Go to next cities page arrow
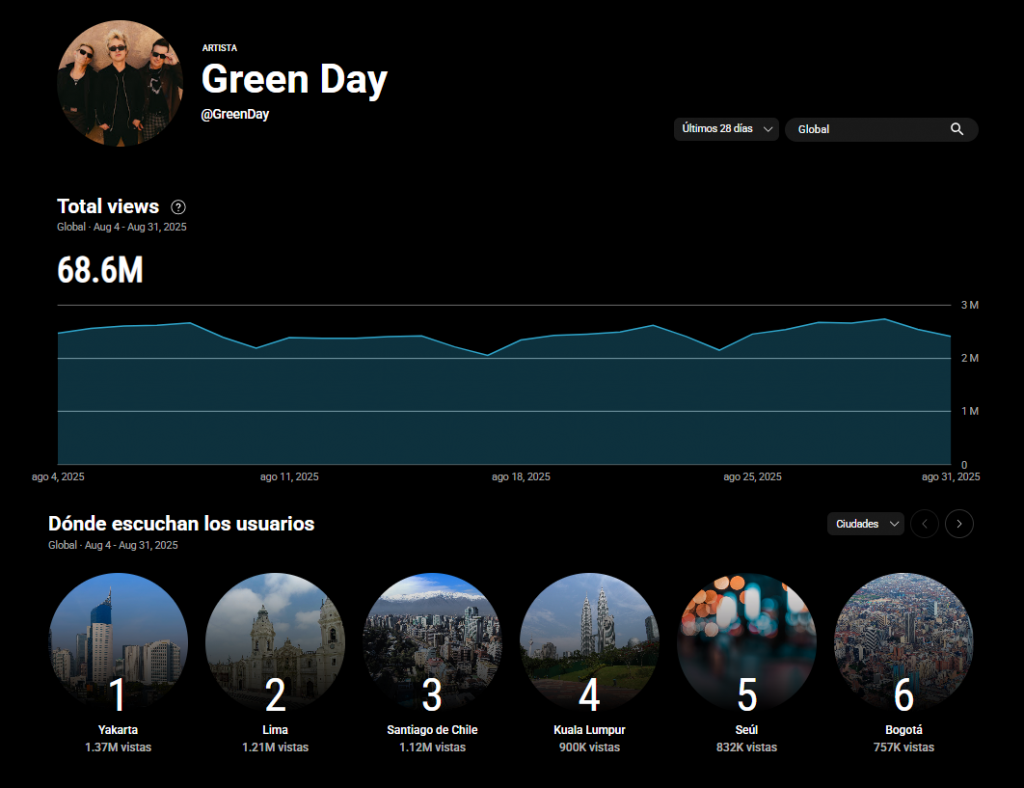 [x=959, y=524]
